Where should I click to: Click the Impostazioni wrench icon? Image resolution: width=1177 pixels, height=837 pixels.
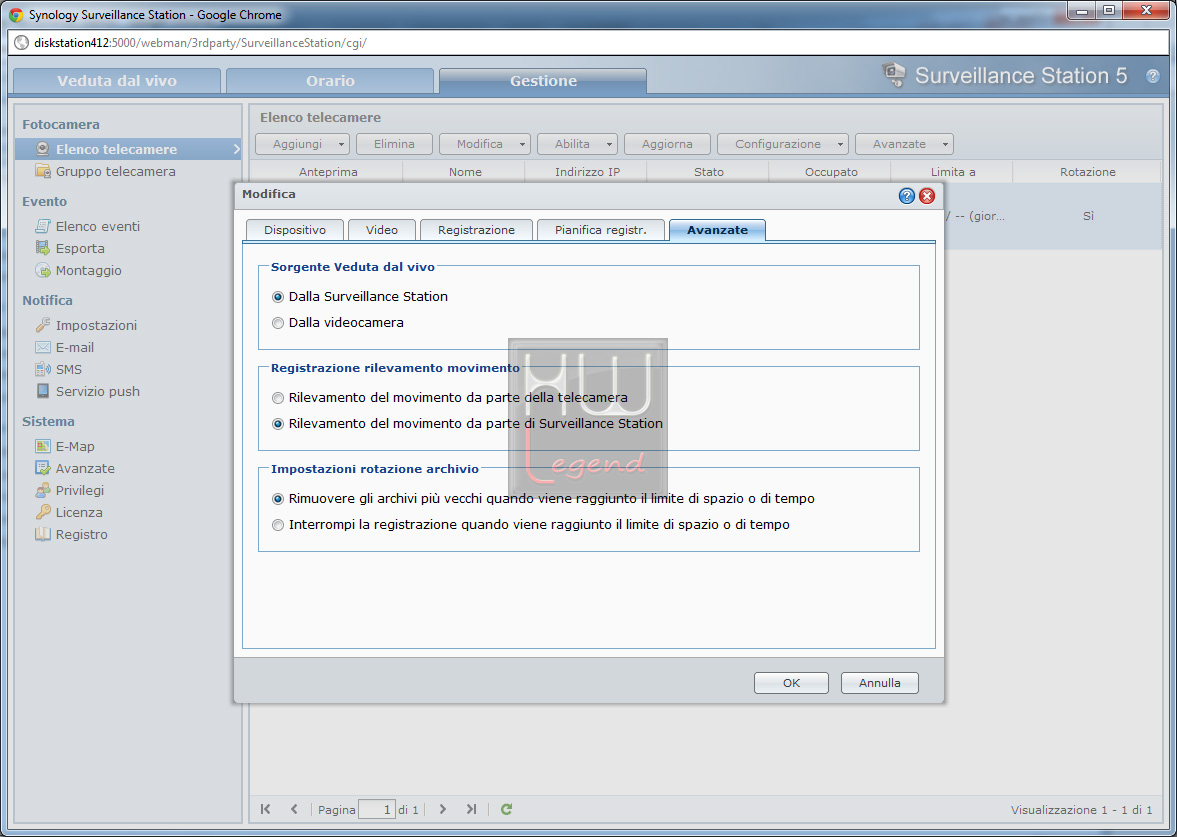point(43,325)
